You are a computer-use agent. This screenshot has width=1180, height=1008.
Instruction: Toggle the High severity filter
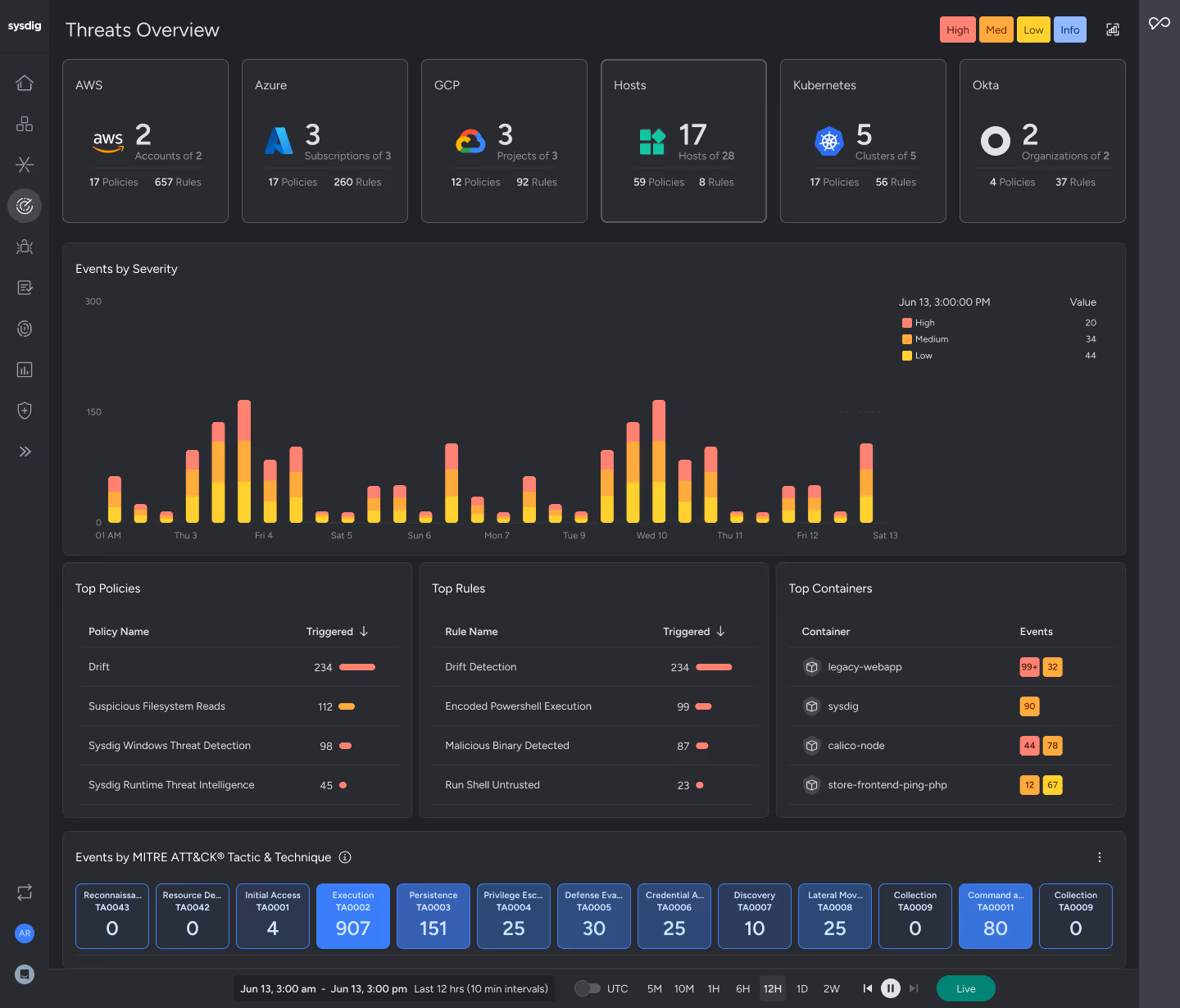click(957, 30)
